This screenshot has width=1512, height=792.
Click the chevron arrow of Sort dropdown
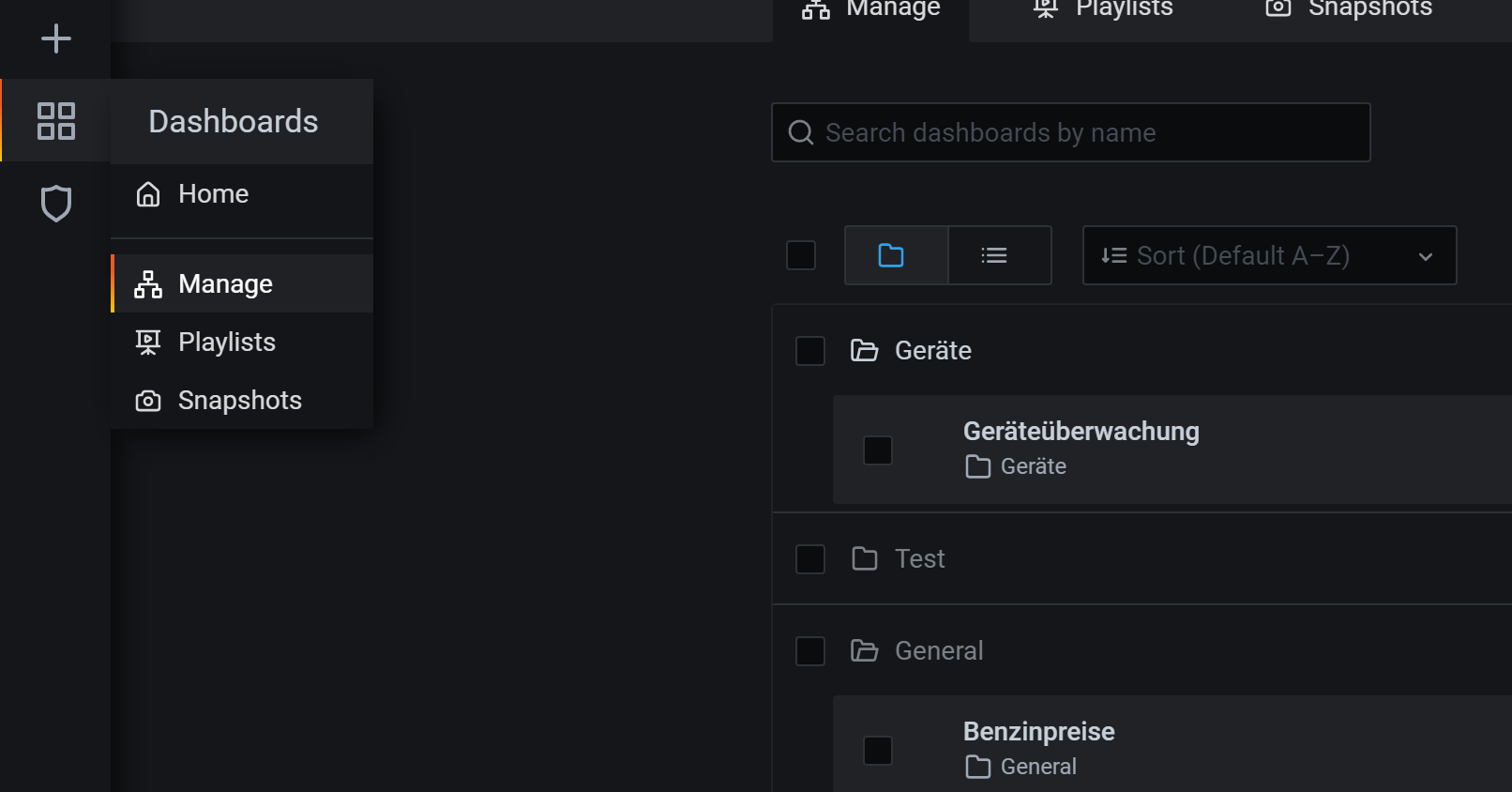click(x=1426, y=256)
